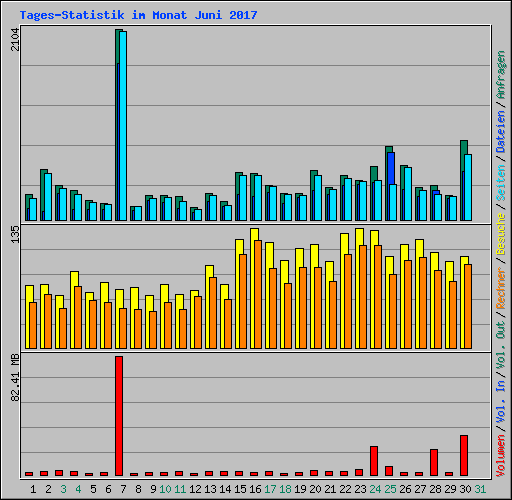Click the orange hosts bar for day 13
512x500 pixels.
click(213, 313)
